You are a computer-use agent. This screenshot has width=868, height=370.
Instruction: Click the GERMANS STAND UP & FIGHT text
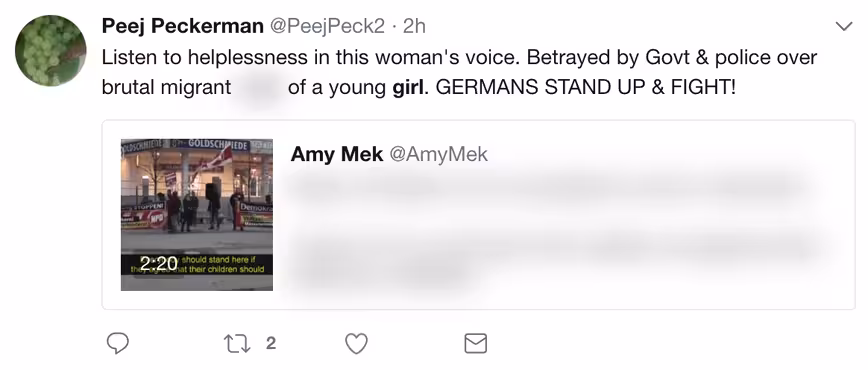pyautogui.click(x=586, y=87)
